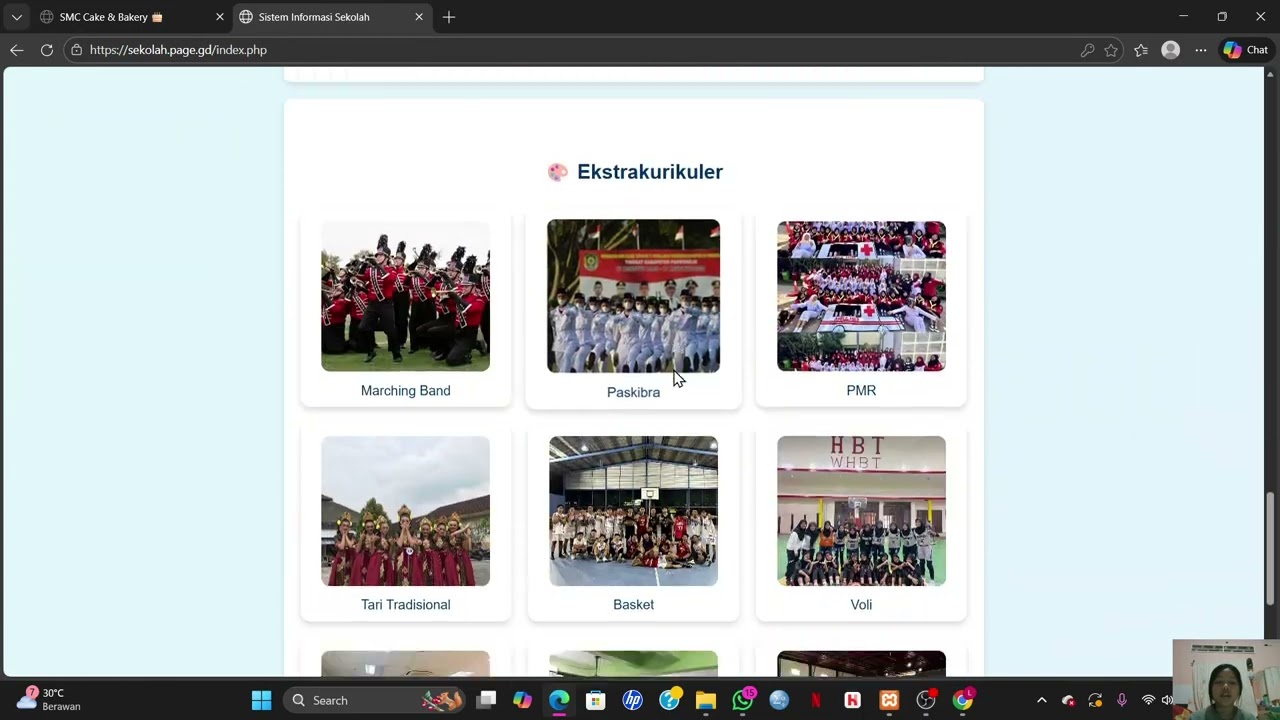Click the taskbar Search box

point(376,701)
